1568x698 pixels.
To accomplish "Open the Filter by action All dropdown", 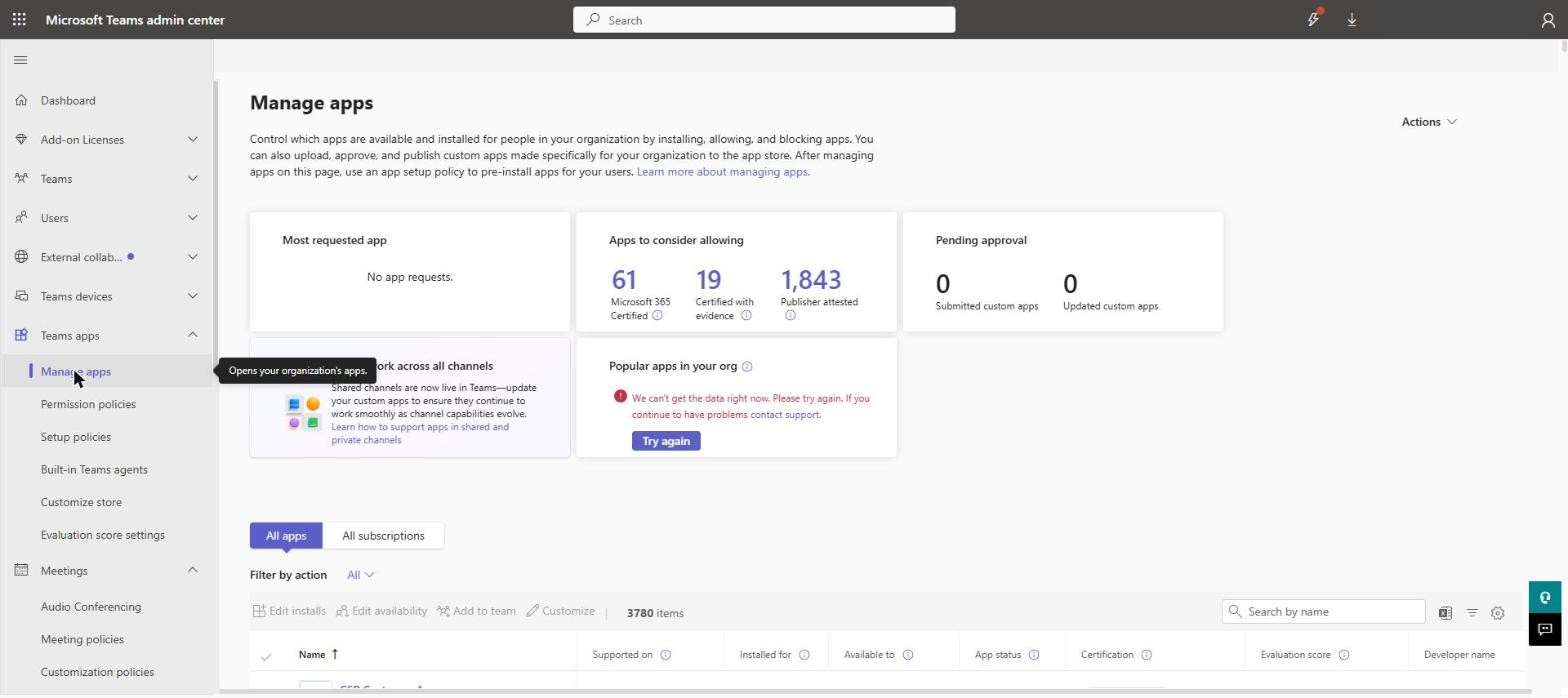I will tap(360, 575).
